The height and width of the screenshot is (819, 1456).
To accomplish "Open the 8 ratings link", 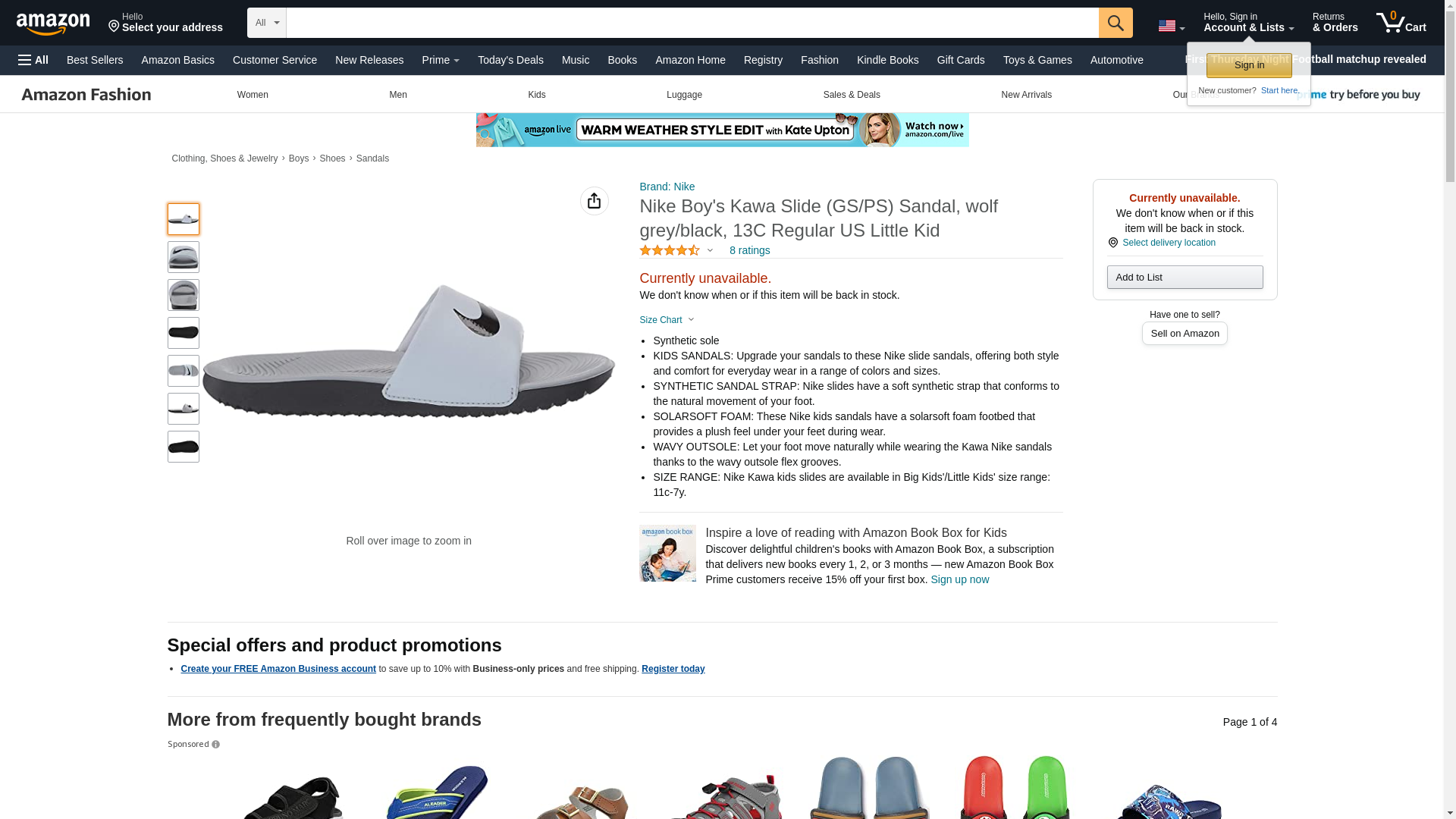I will (749, 250).
